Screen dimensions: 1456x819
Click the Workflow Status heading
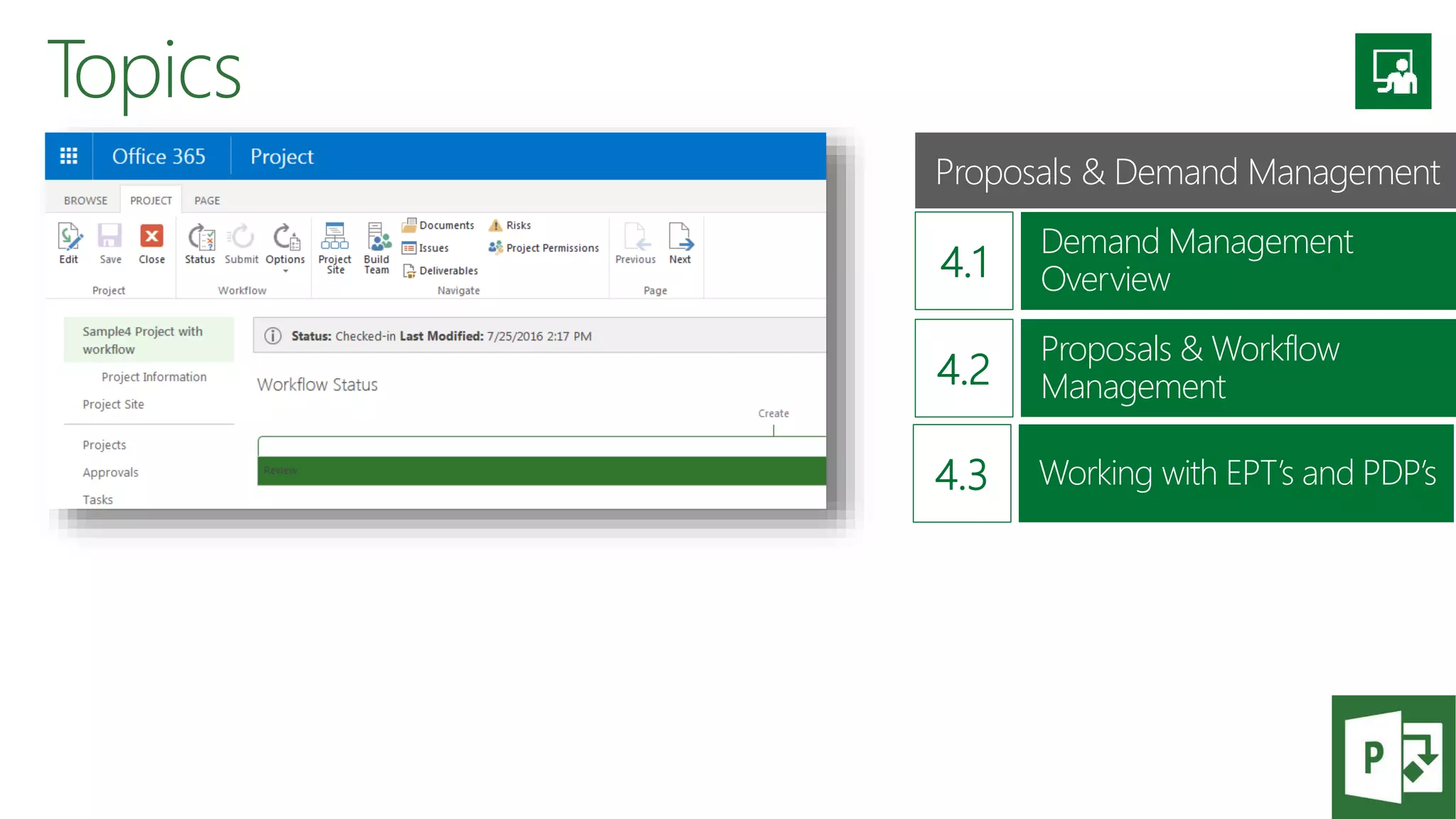pyautogui.click(x=317, y=385)
